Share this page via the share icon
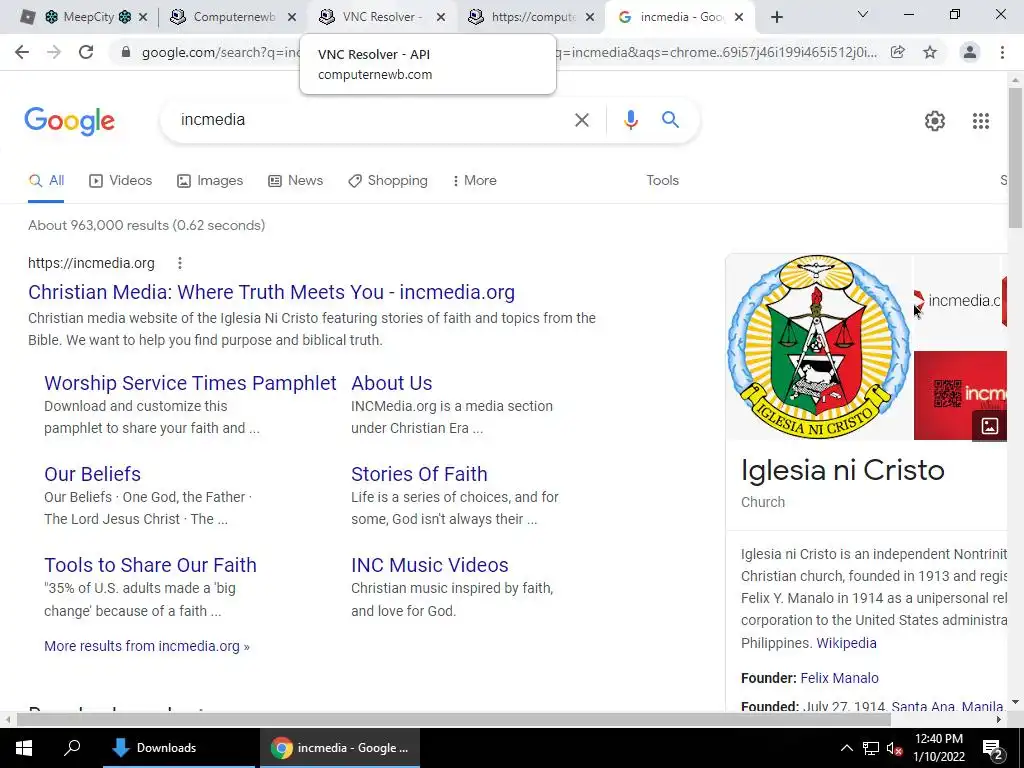 (898, 52)
